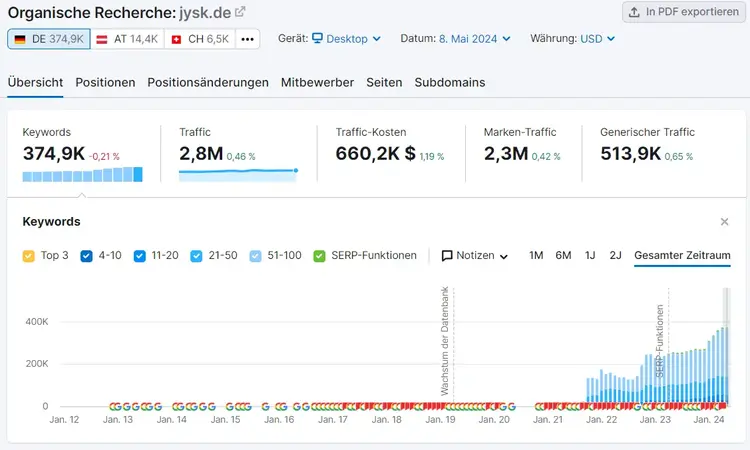Click 400K y-axis label
Screen dimensions: 750x450
pos(37,321)
